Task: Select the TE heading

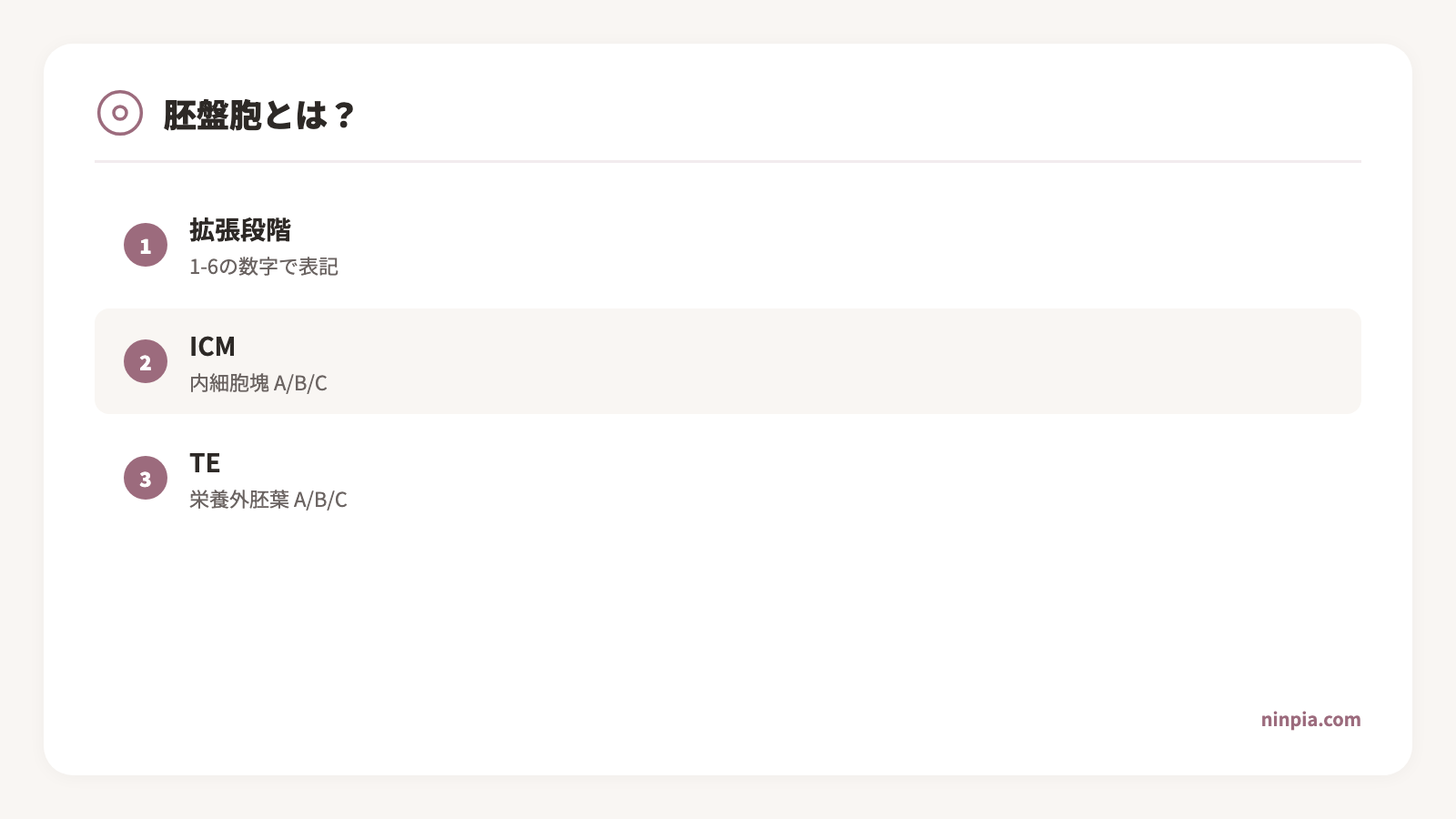Action: (205, 463)
